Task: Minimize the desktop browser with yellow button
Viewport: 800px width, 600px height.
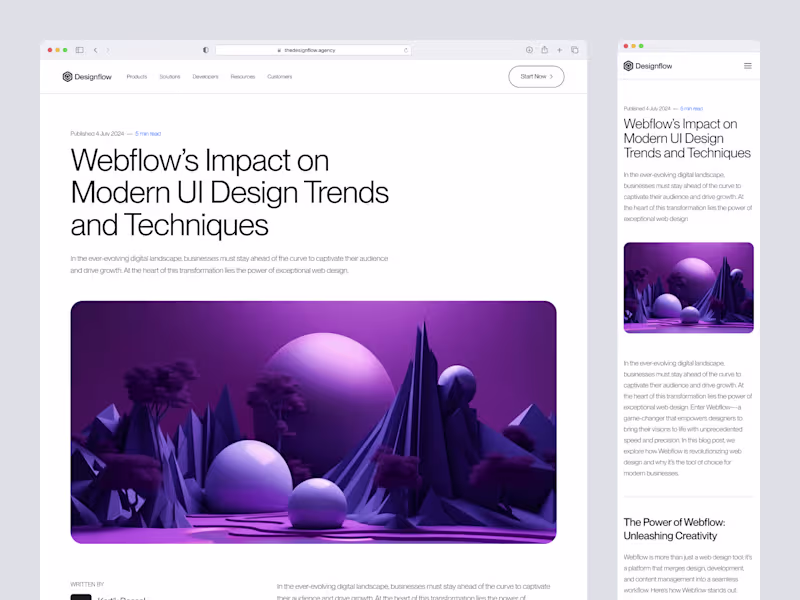Action: pos(58,50)
